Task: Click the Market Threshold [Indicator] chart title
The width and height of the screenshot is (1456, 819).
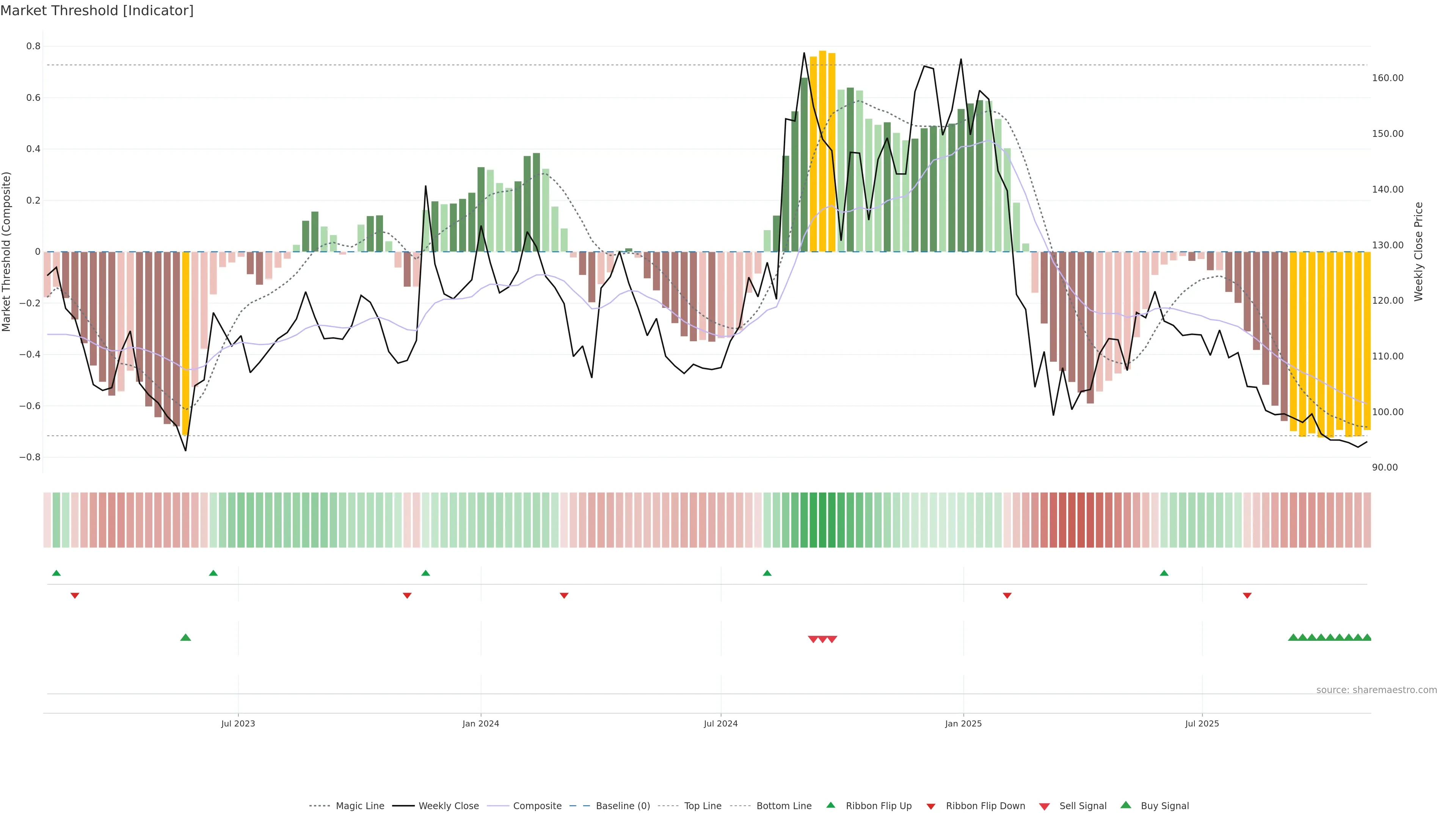Action: pyautogui.click(x=97, y=11)
